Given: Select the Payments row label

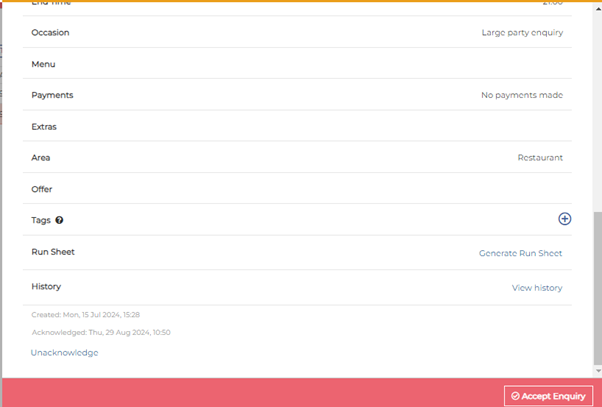Looking at the screenshot, I should pos(52,95).
